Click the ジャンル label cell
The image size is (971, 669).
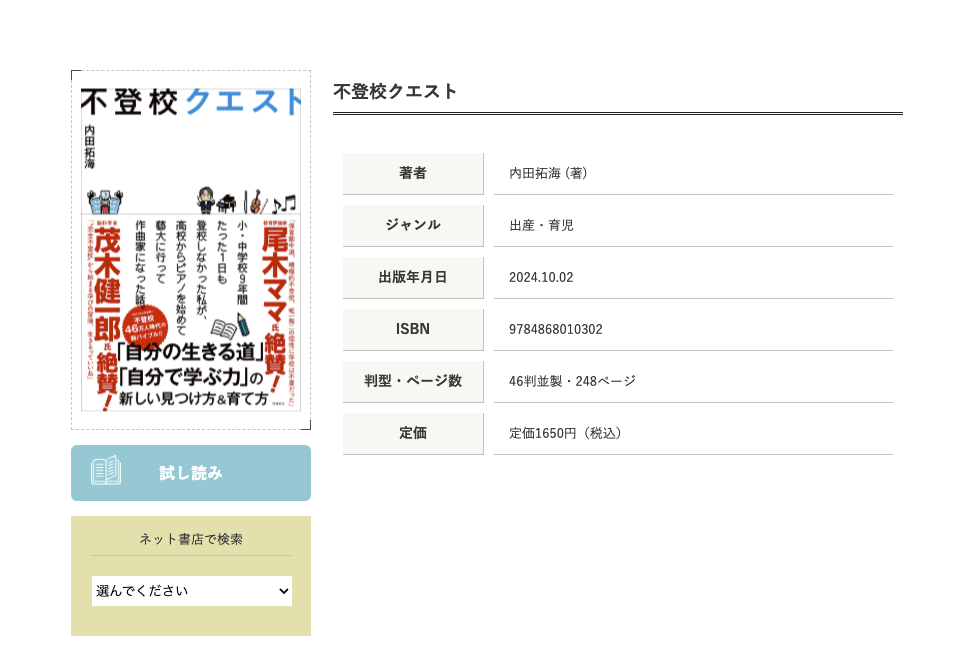tap(413, 226)
